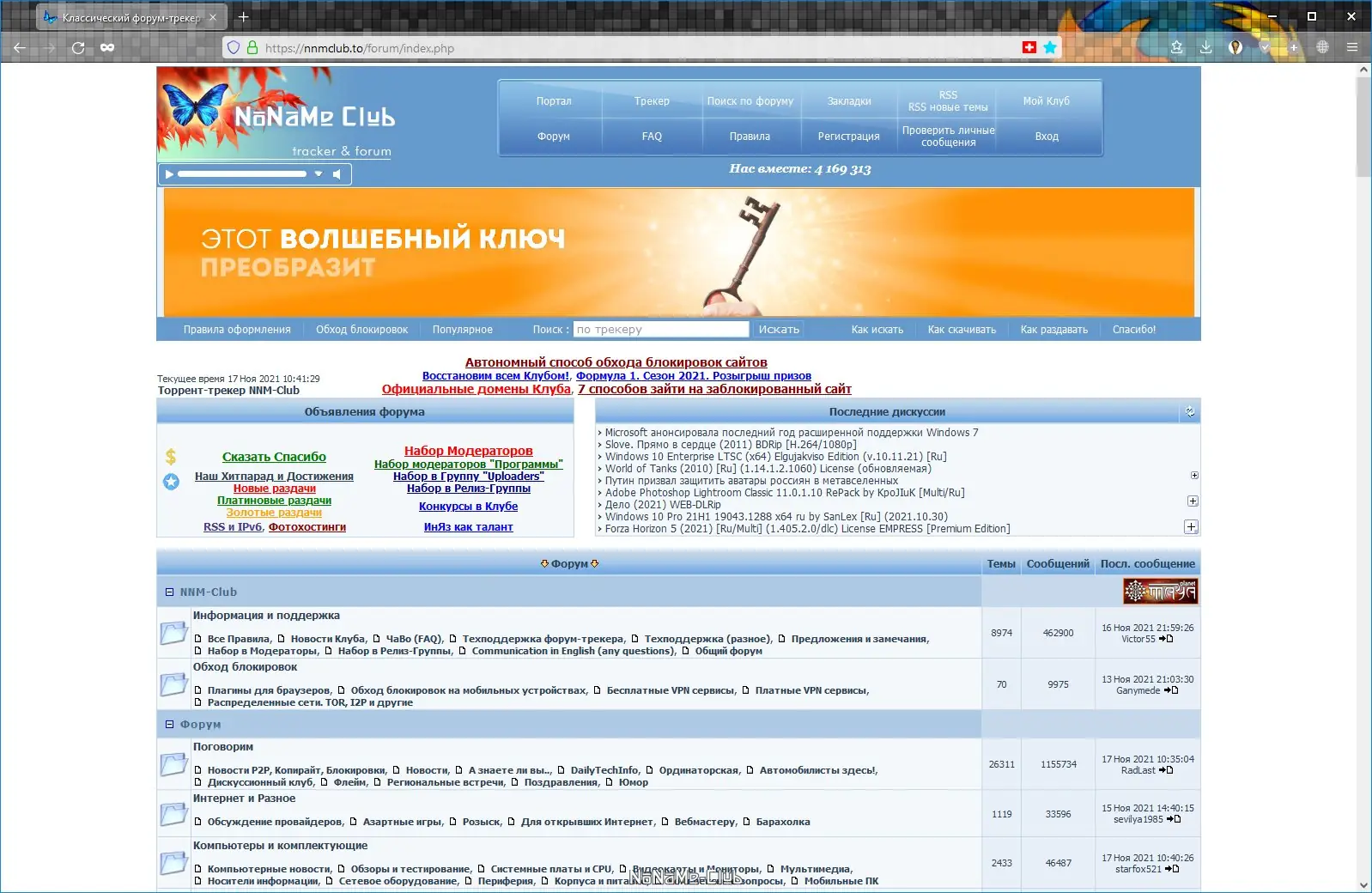This screenshot has width=1372, height=893.
Task: Open the Портал menu item
Action: [554, 101]
